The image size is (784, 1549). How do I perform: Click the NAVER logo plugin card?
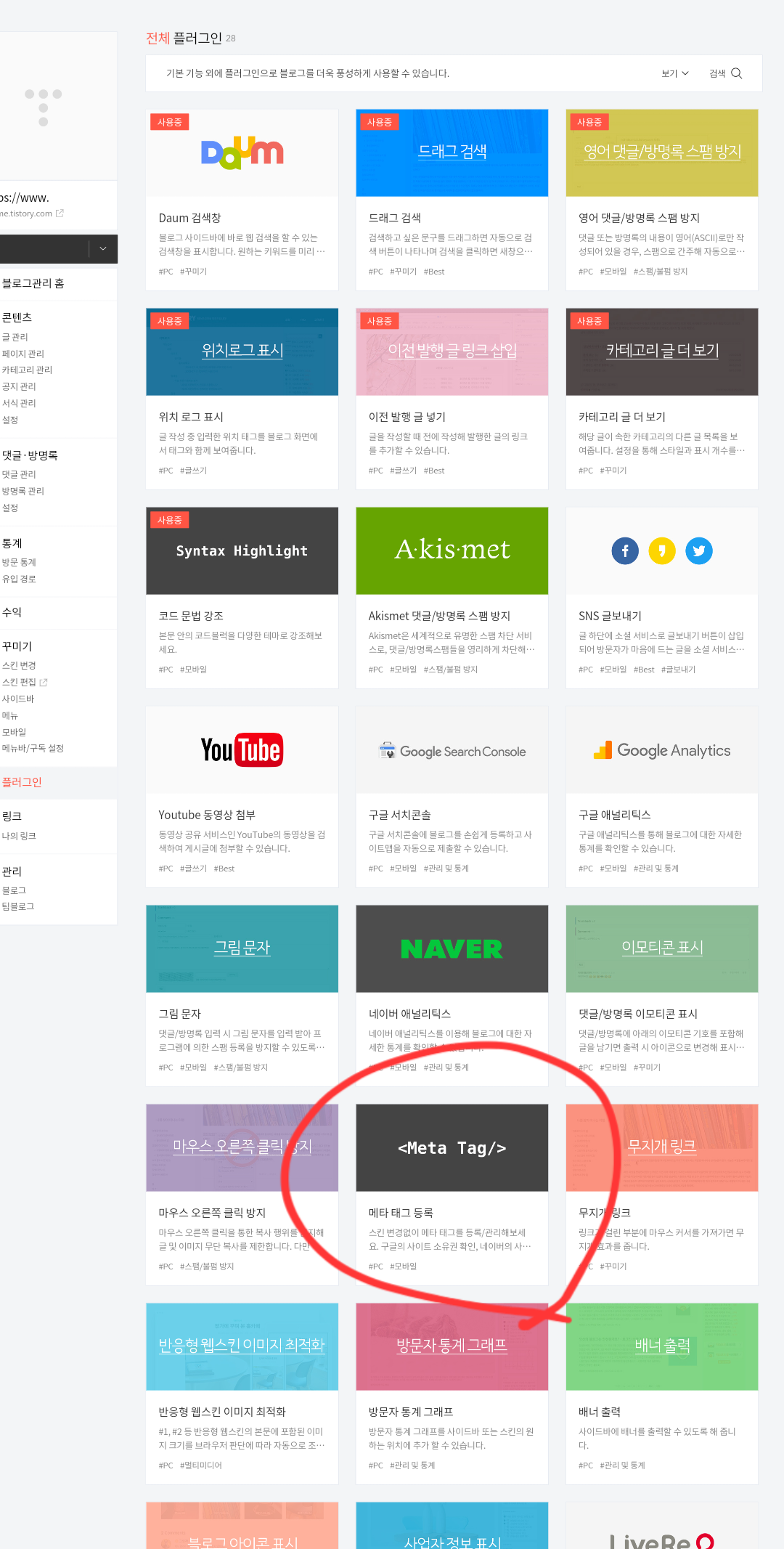click(x=452, y=949)
